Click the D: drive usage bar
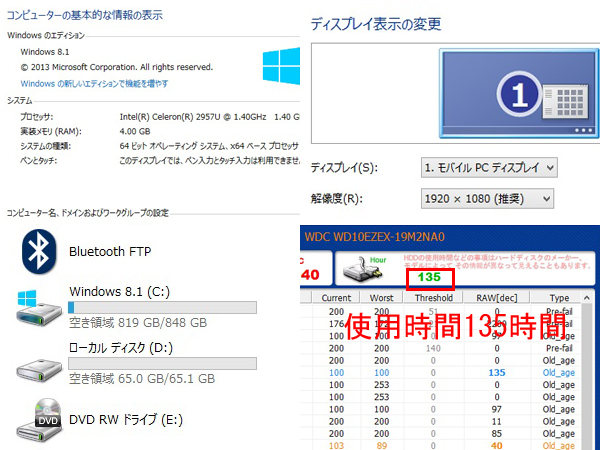This screenshot has width=600, height=450. click(162, 363)
